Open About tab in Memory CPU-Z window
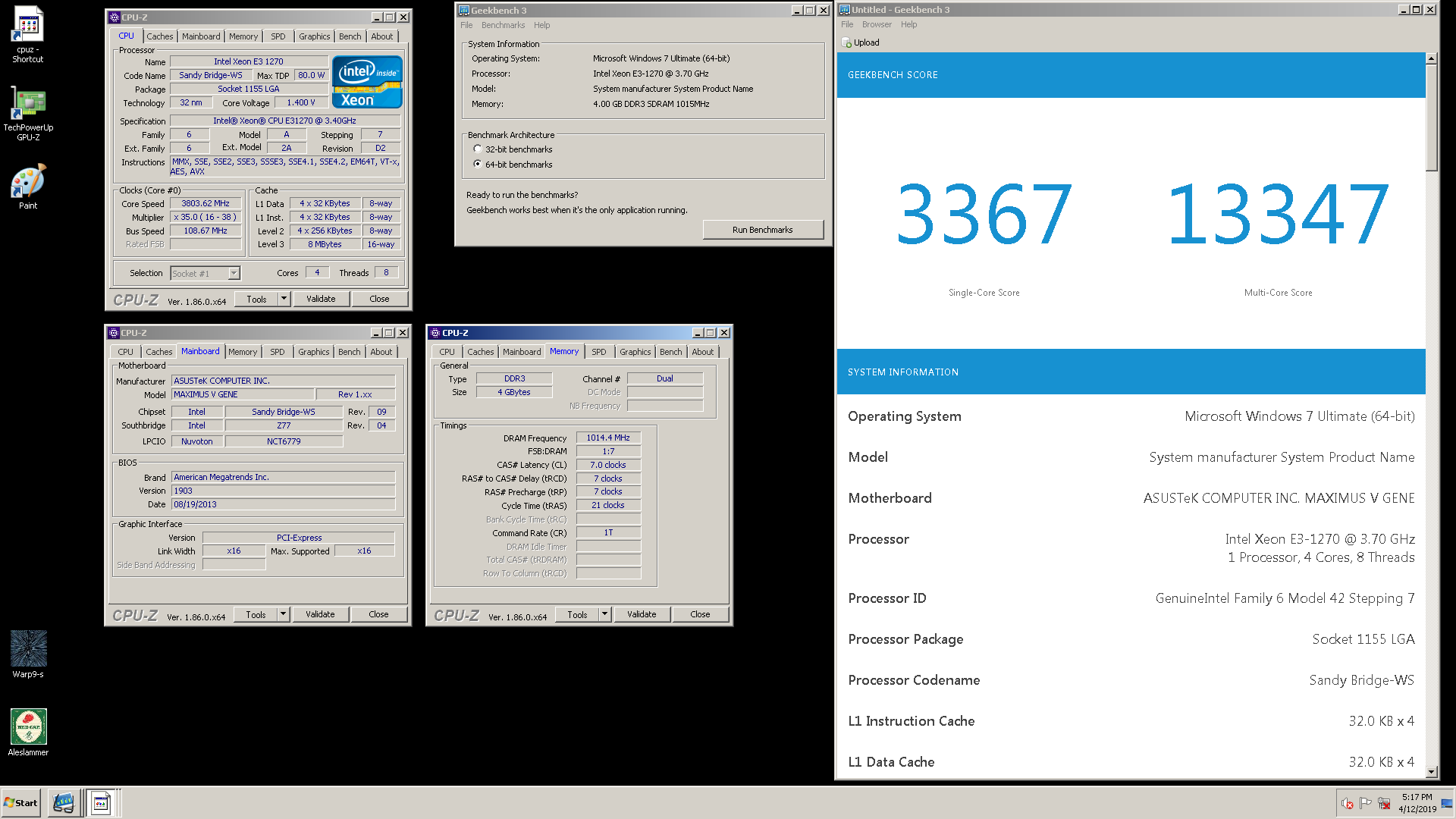 click(702, 352)
